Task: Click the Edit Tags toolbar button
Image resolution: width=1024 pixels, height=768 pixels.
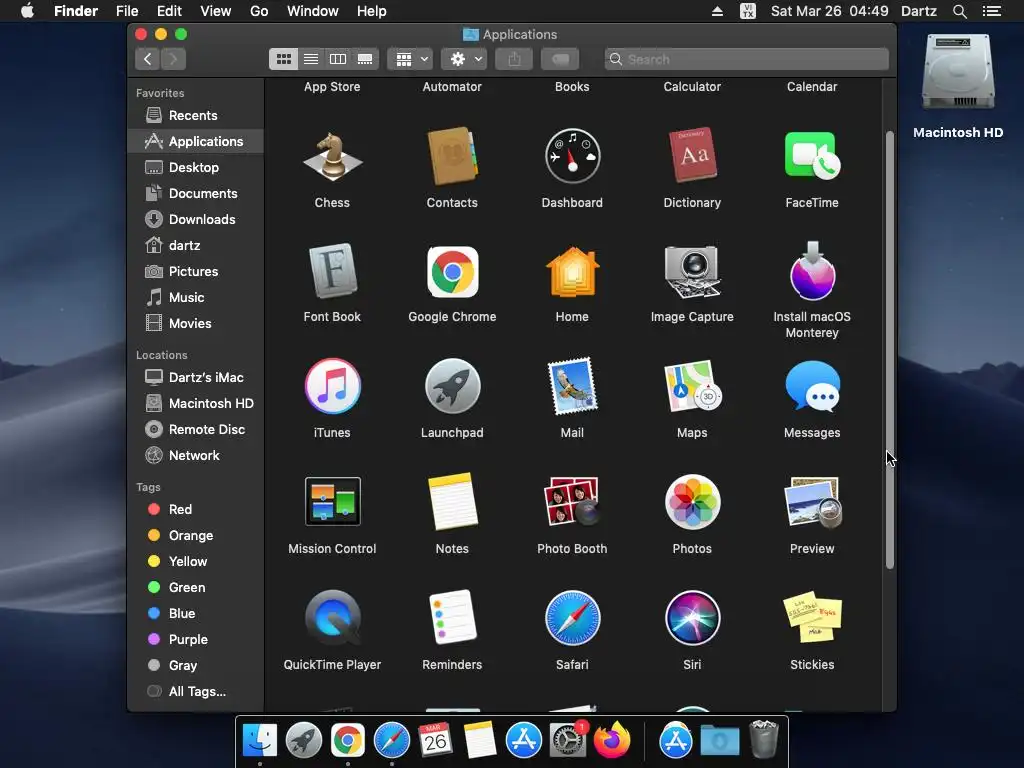Action: click(560, 59)
